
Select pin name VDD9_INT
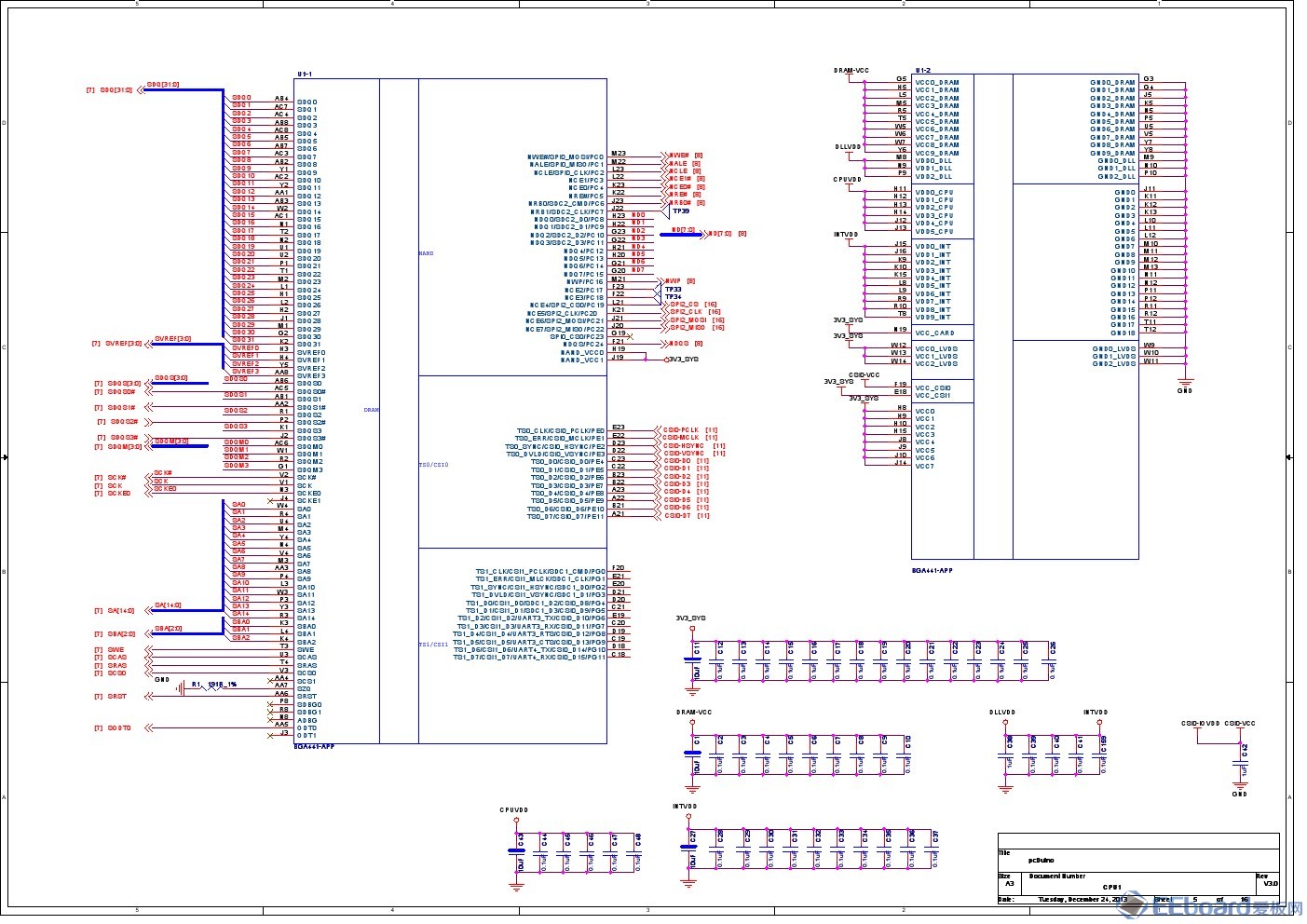tap(933, 317)
